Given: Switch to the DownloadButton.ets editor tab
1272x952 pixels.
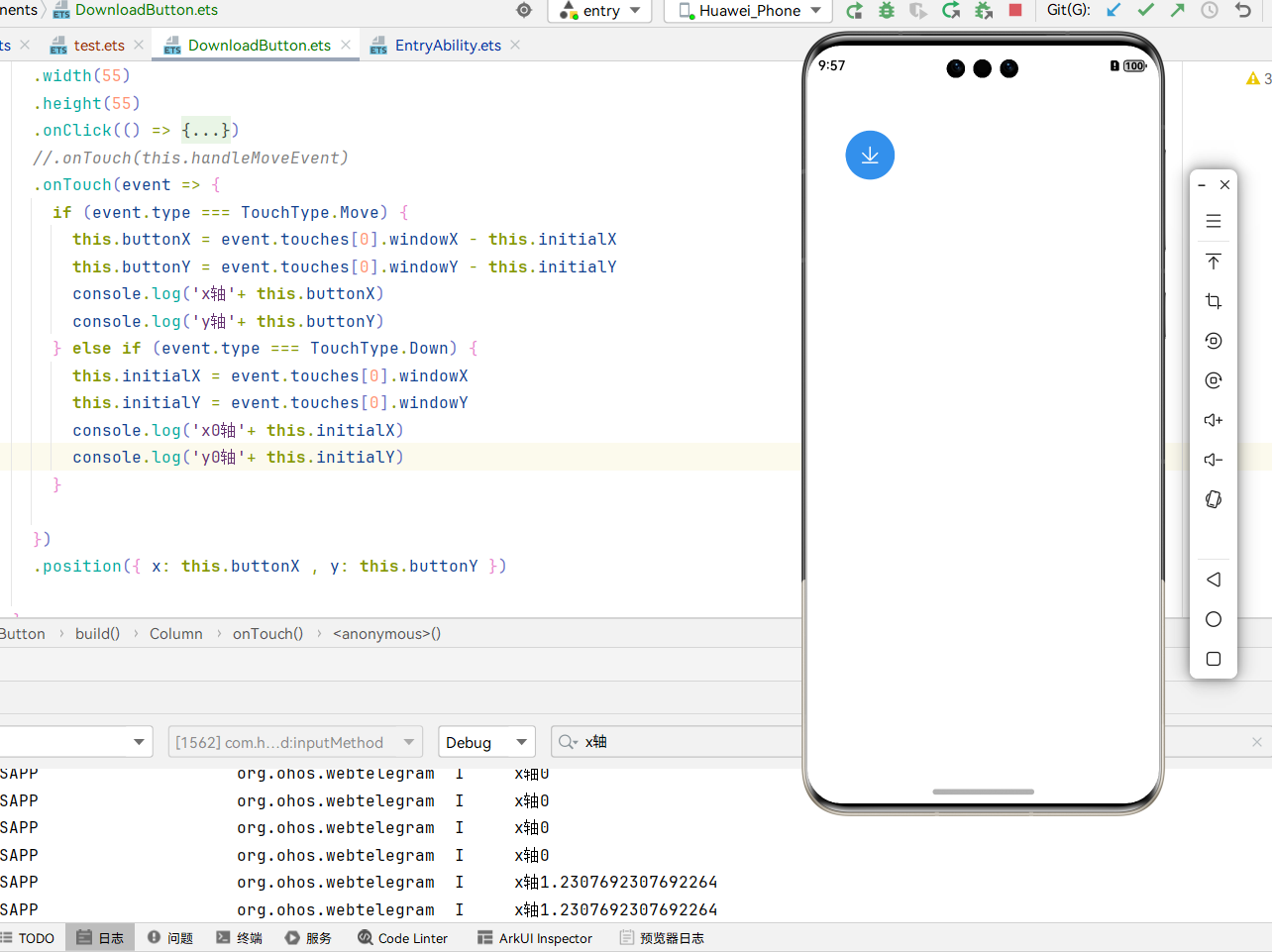Looking at the screenshot, I should click(260, 46).
